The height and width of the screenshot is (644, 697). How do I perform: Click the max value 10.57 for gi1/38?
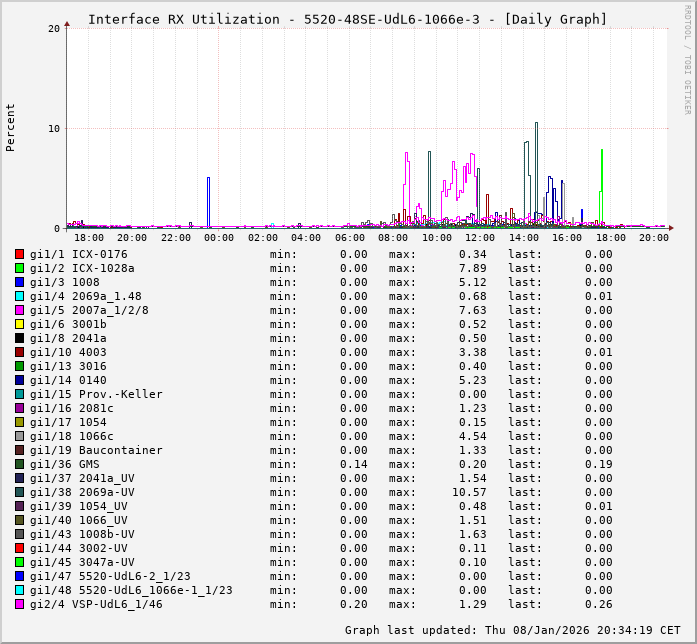tap(469, 492)
